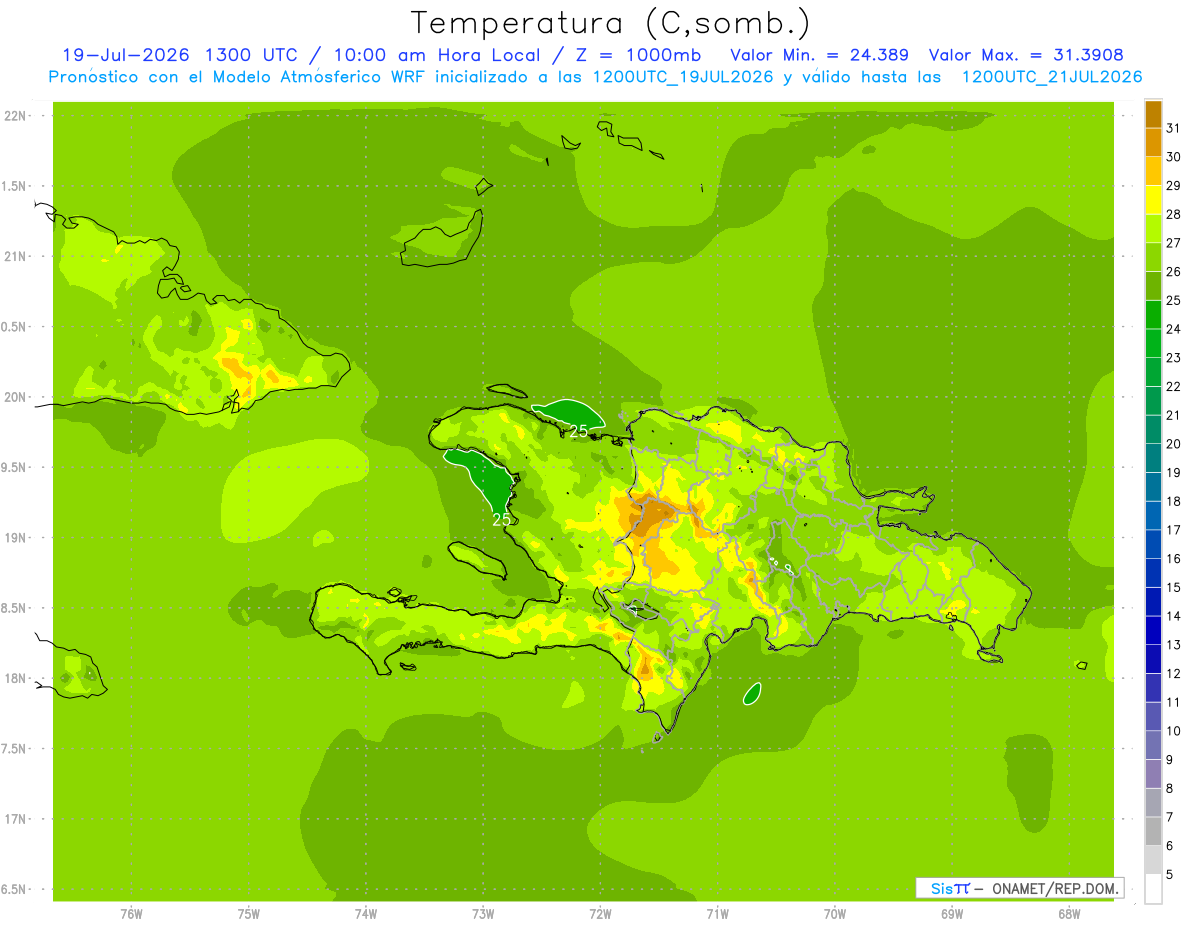Click the longitude axis label "72W"
The height and width of the screenshot is (927, 1200).
600,914
